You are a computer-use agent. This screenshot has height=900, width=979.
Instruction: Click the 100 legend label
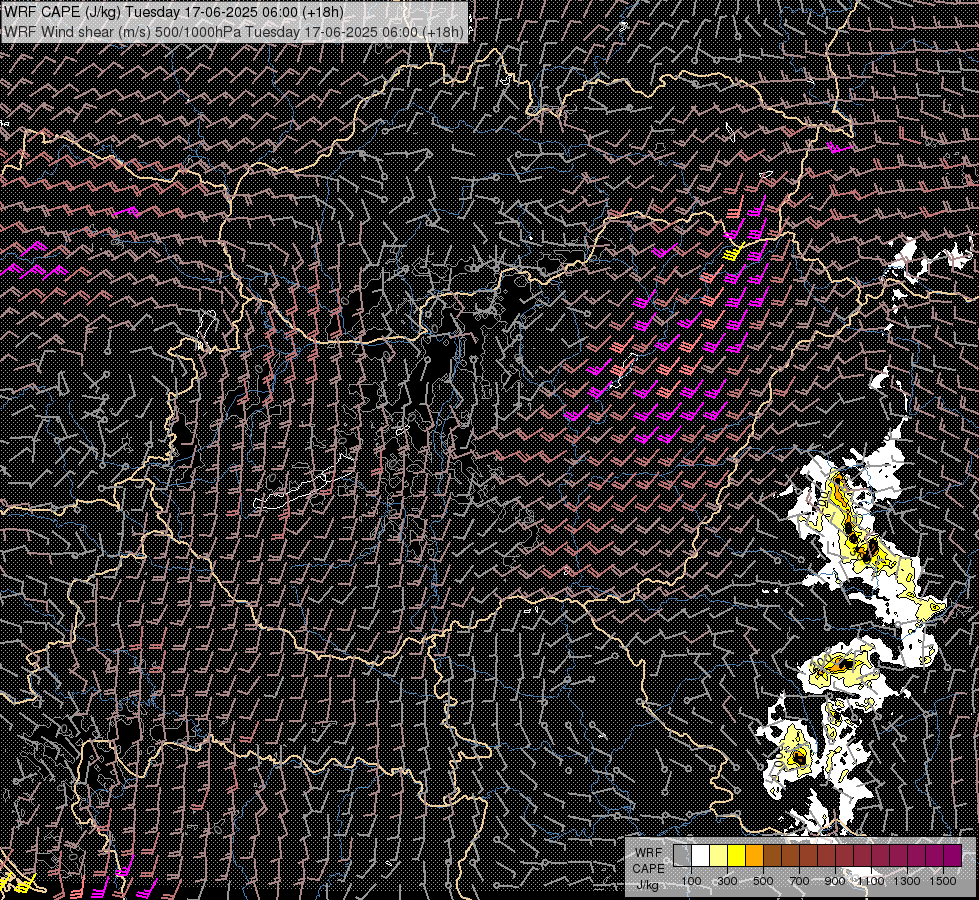point(691,881)
